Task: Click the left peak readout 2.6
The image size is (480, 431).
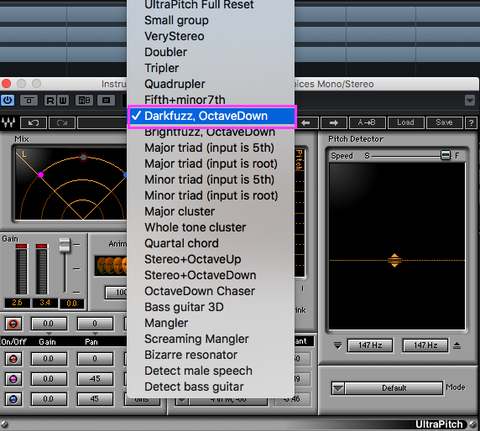Action: pos(17,303)
